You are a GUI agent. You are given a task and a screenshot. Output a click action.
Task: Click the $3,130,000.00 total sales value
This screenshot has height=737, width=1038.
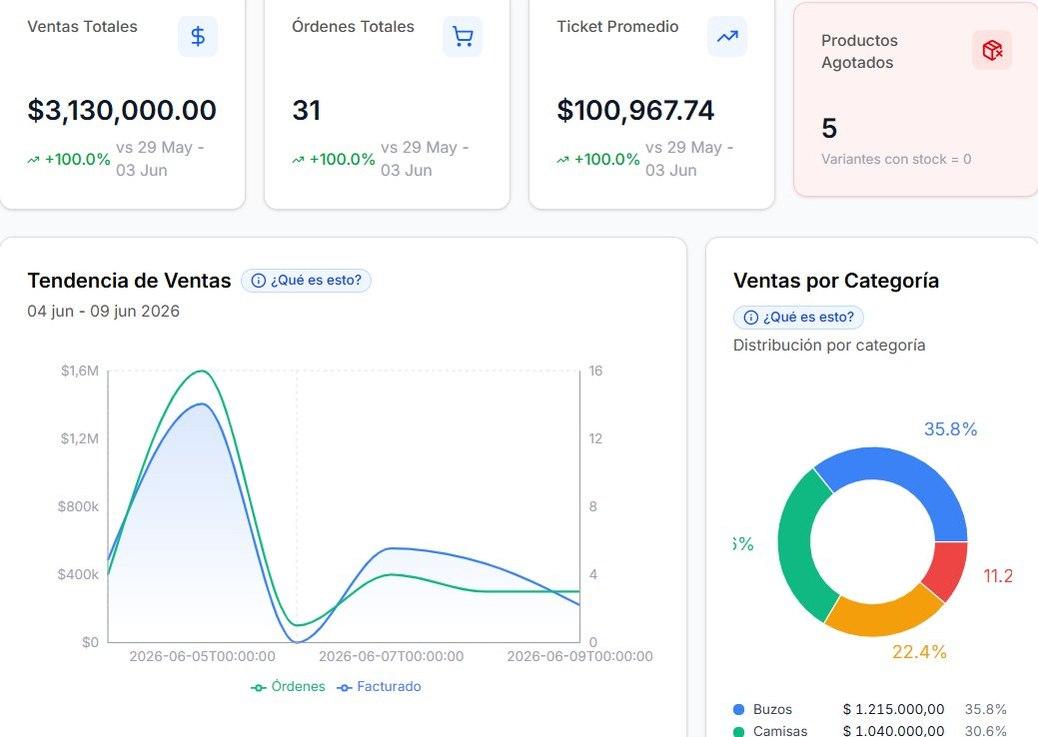coord(122,110)
